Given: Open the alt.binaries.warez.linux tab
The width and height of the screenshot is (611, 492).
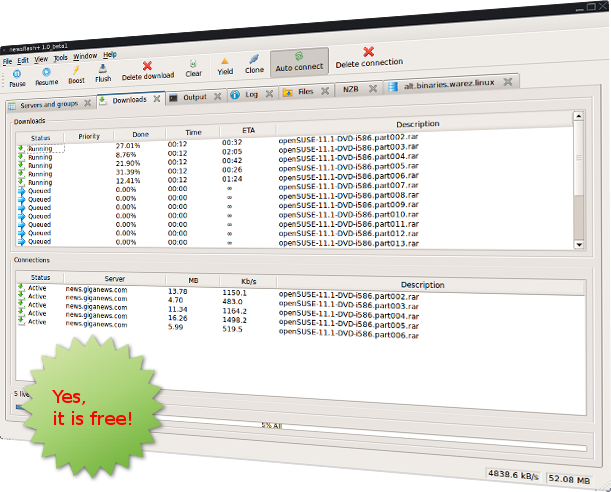Looking at the screenshot, I should click(x=449, y=84).
